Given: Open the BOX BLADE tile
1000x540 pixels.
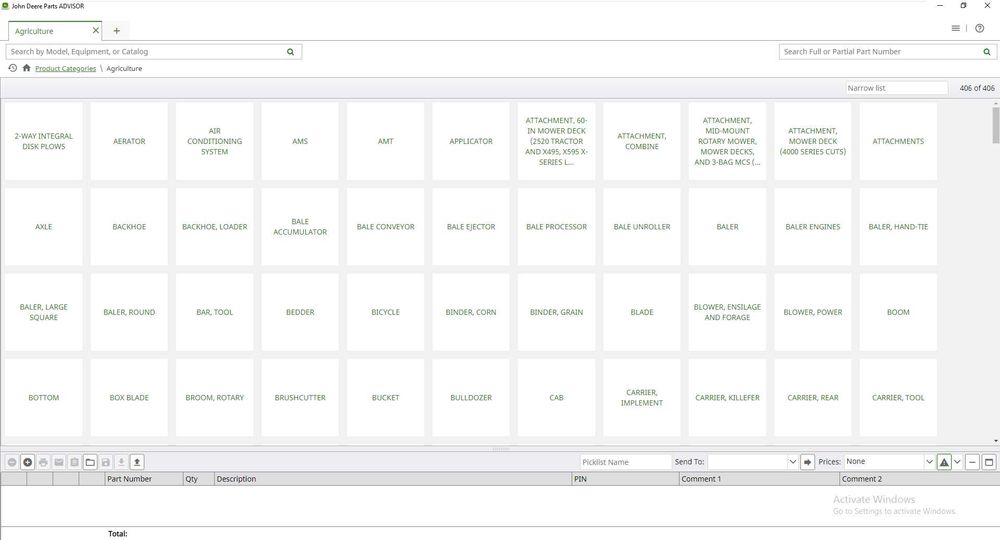Looking at the screenshot, I should tap(129, 397).
